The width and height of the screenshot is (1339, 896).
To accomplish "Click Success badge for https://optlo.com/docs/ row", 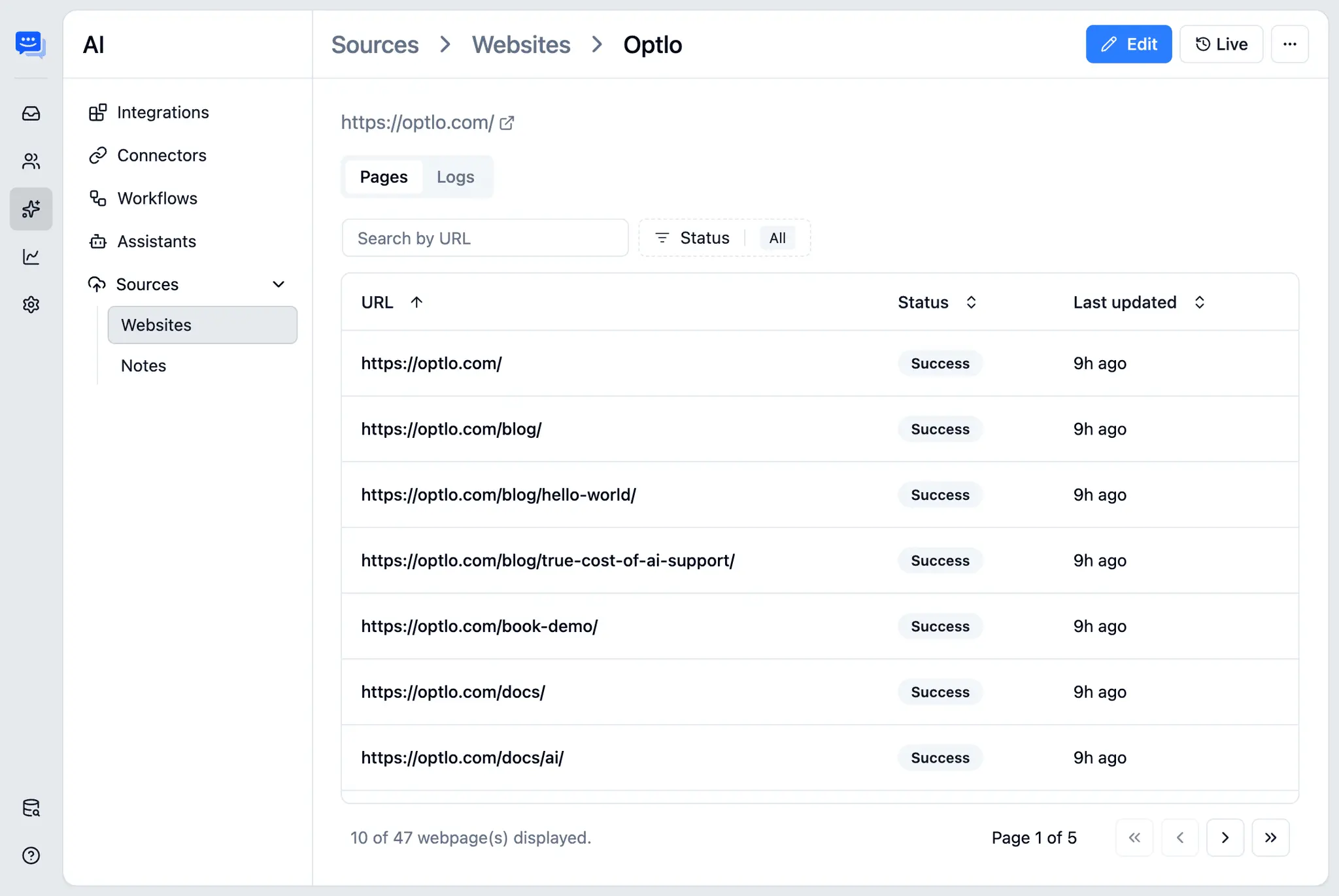I will click(x=940, y=692).
